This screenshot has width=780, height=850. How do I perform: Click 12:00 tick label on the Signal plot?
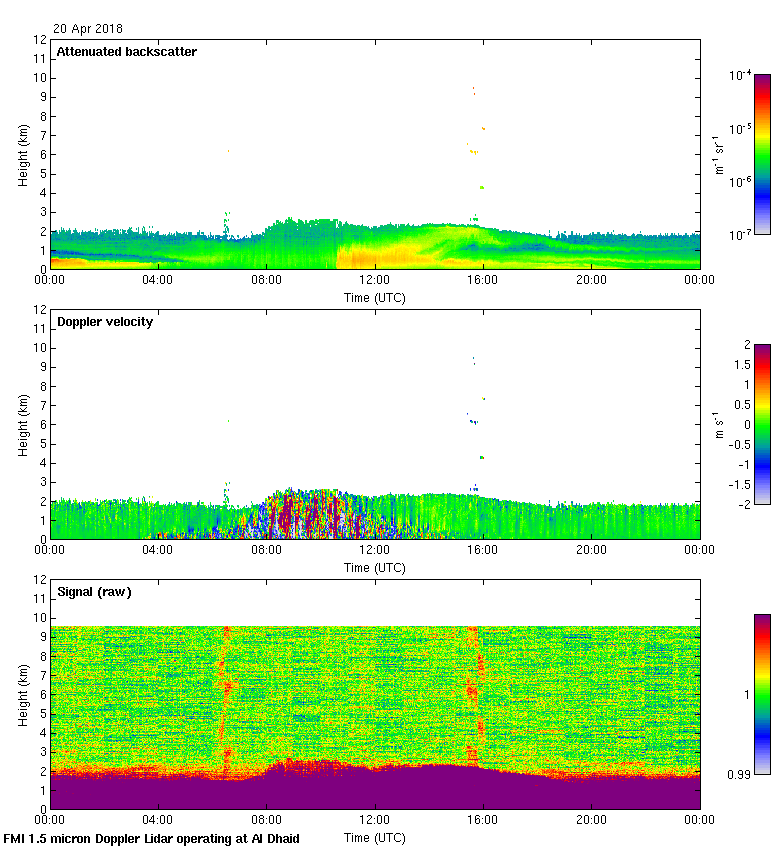375,821
